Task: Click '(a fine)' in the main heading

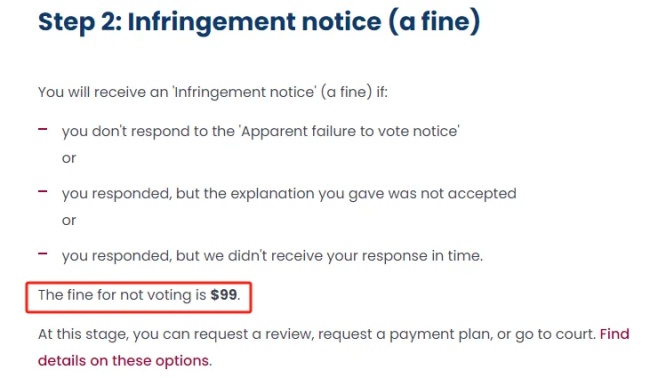Action: pyautogui.click(x=434, y=21)
